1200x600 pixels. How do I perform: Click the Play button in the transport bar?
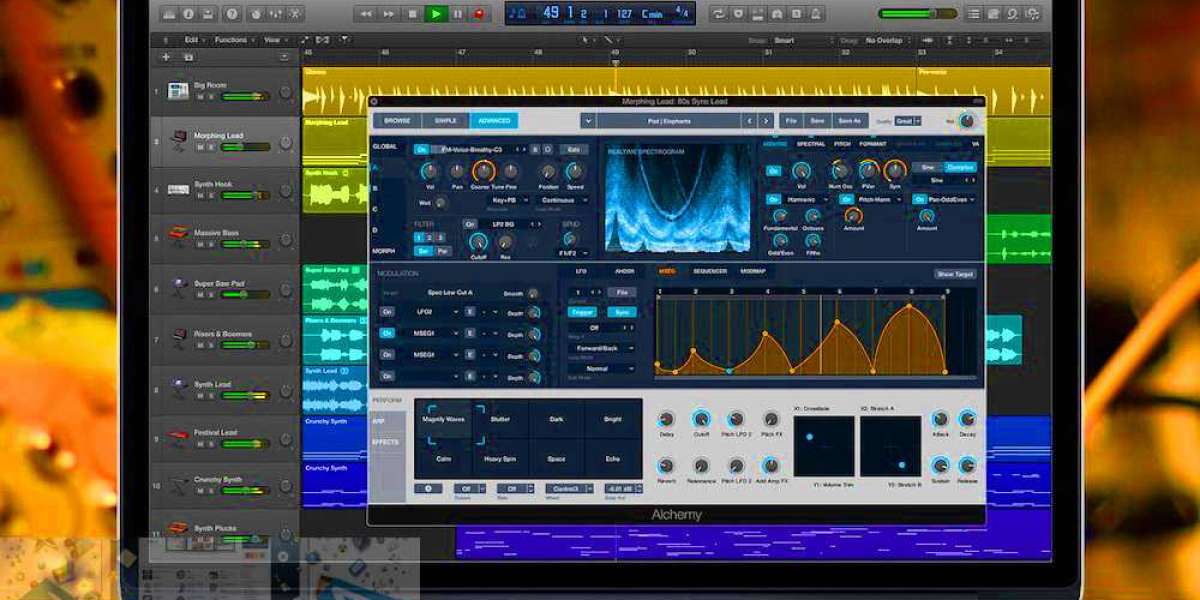(435, 14)
